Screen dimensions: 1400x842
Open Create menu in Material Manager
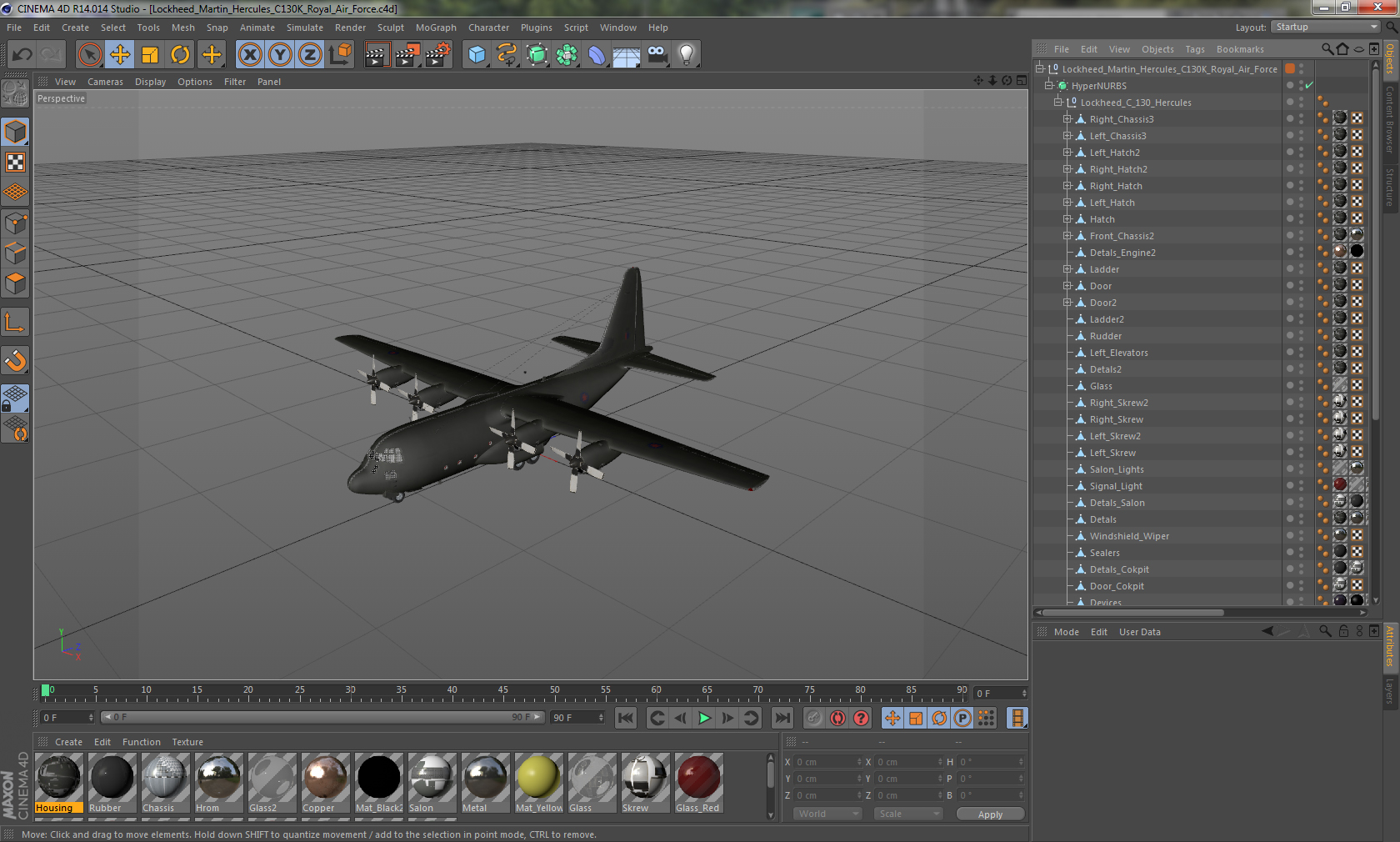68,742
